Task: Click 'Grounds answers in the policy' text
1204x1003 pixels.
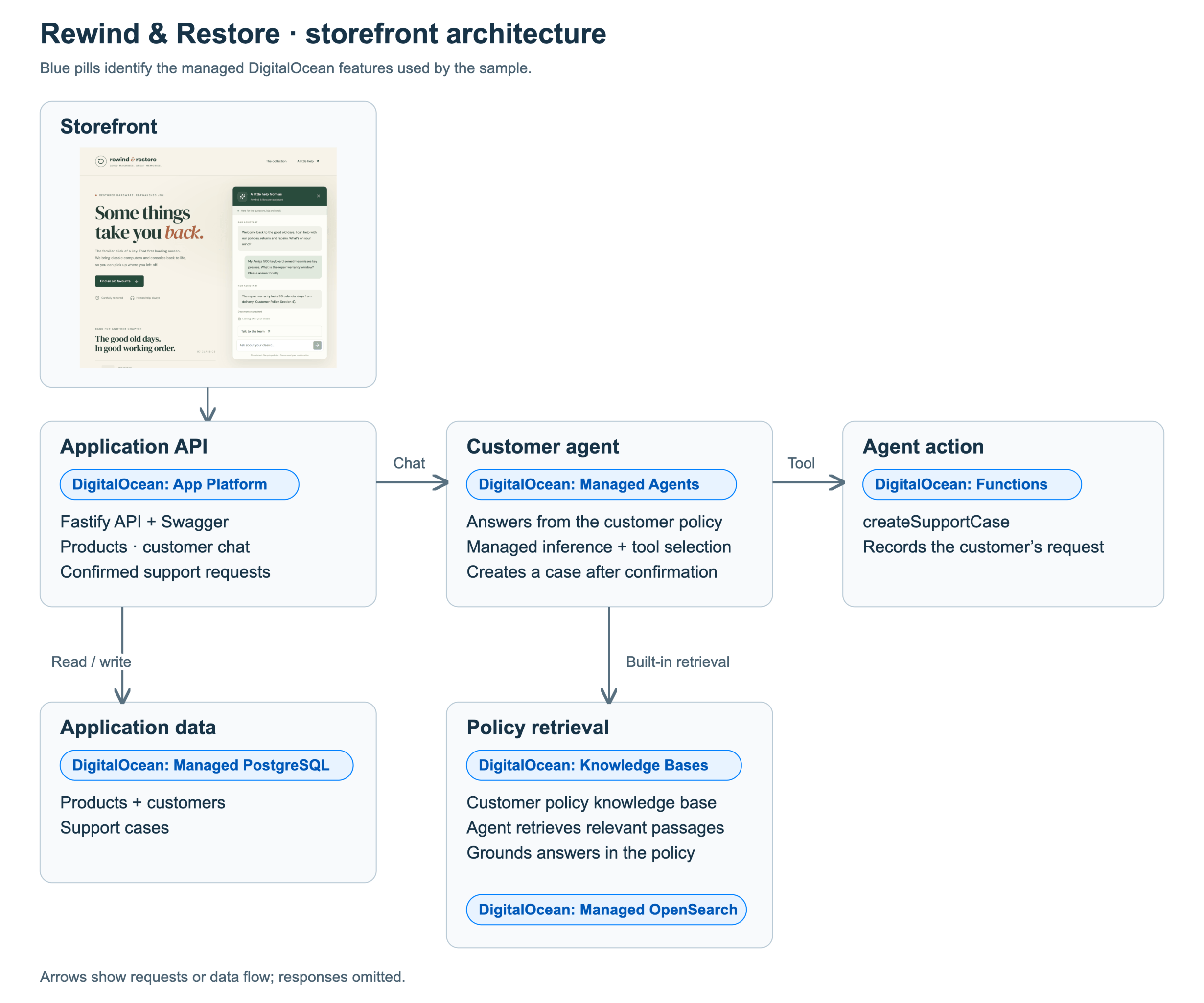Action: 580,853
